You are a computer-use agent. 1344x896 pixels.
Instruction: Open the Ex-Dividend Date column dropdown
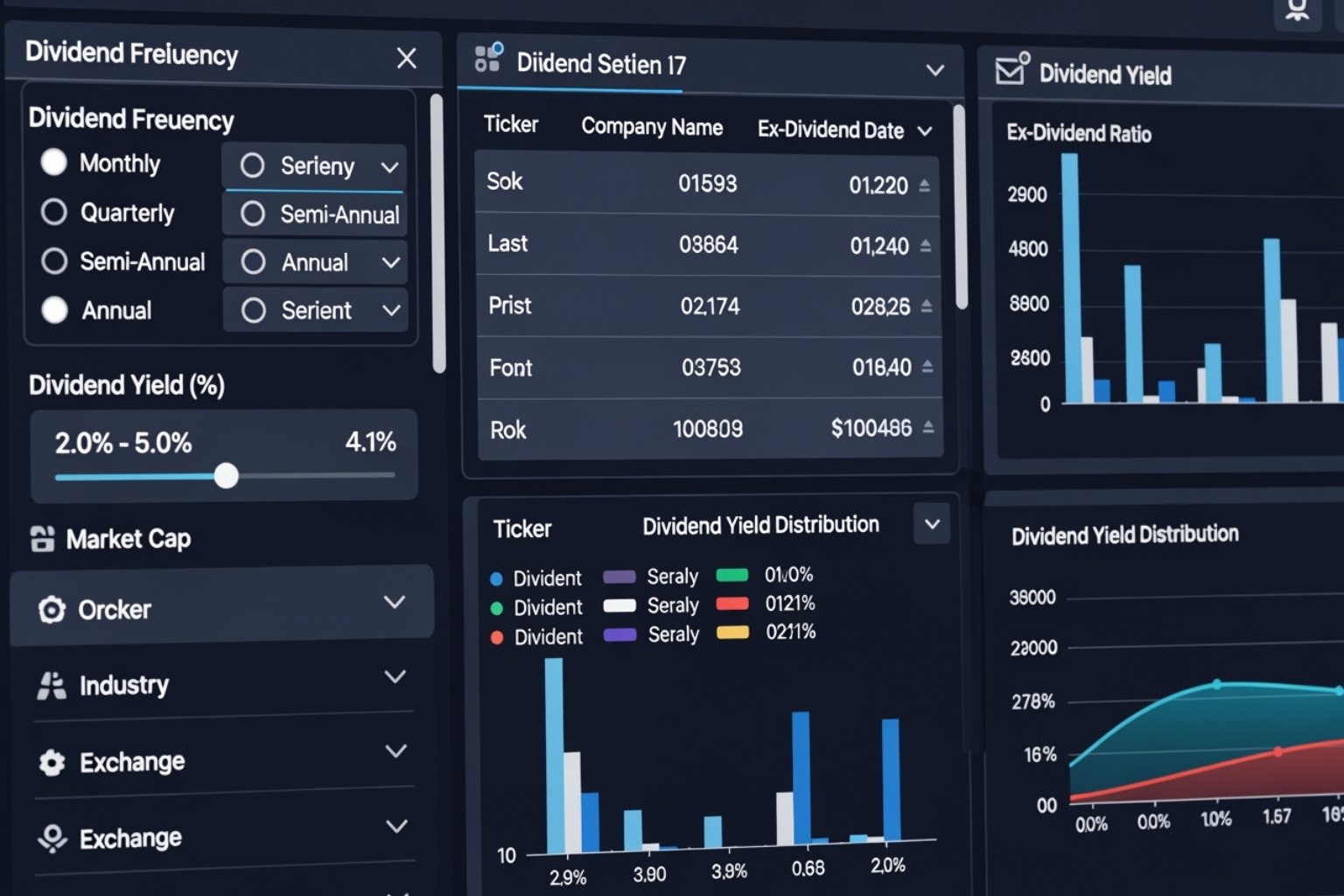coord(925,131)
